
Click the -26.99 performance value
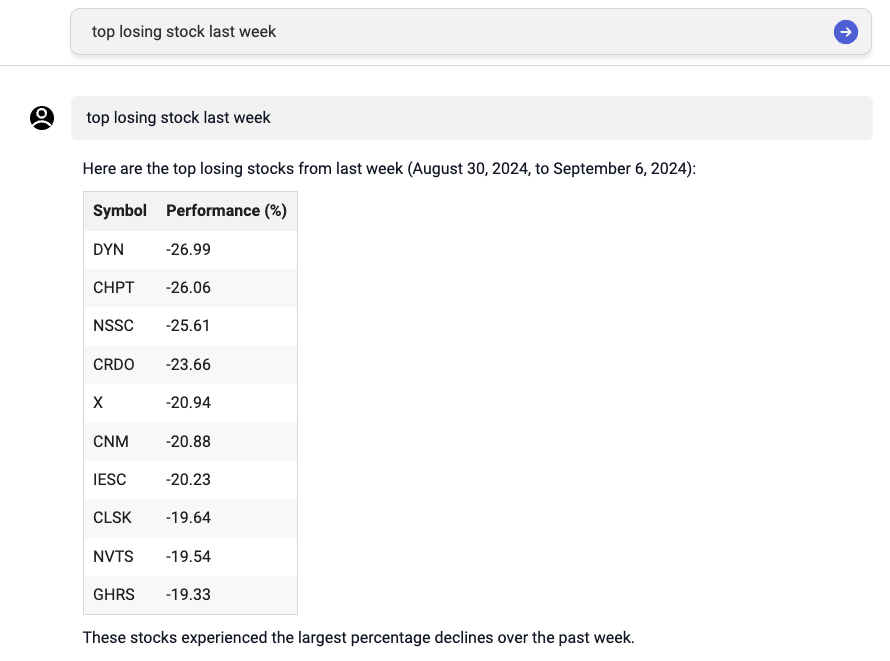click(188, 250)
